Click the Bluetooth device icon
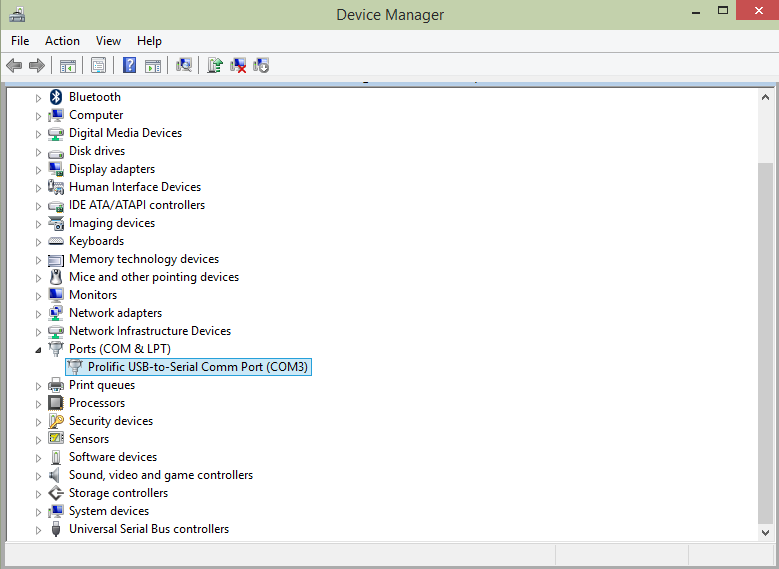The image size is (779, 569). pos(56,97)
